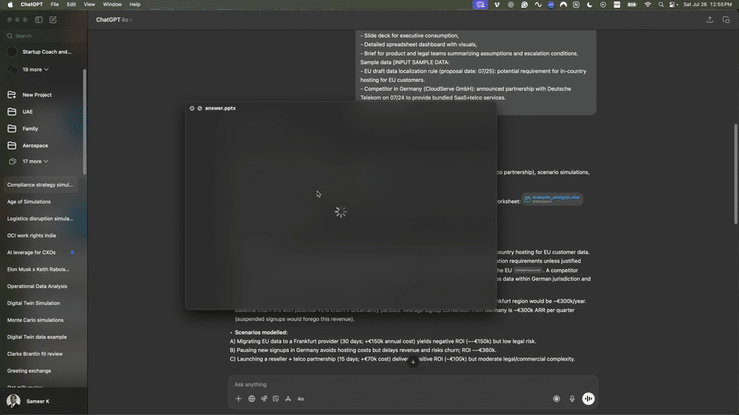Open Logistics disruption simula... chat
Screen dimensions: 739x415
[40, 219]
